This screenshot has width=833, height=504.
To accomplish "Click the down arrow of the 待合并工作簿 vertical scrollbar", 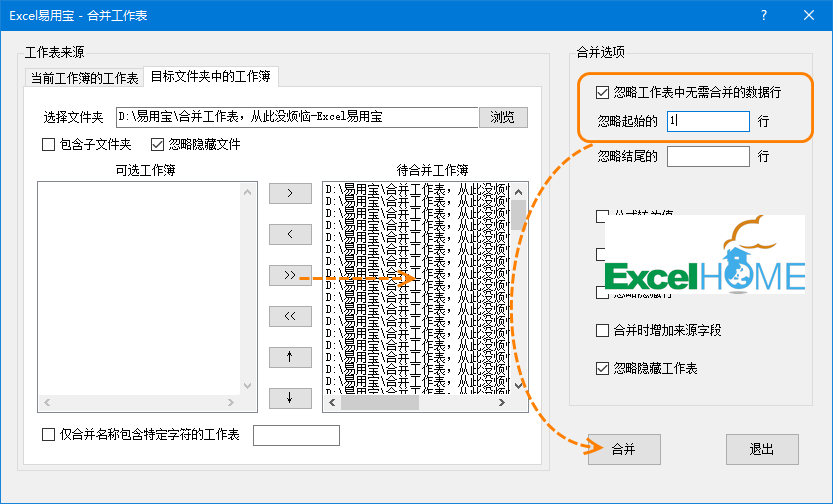I will (x=519, y=386).
